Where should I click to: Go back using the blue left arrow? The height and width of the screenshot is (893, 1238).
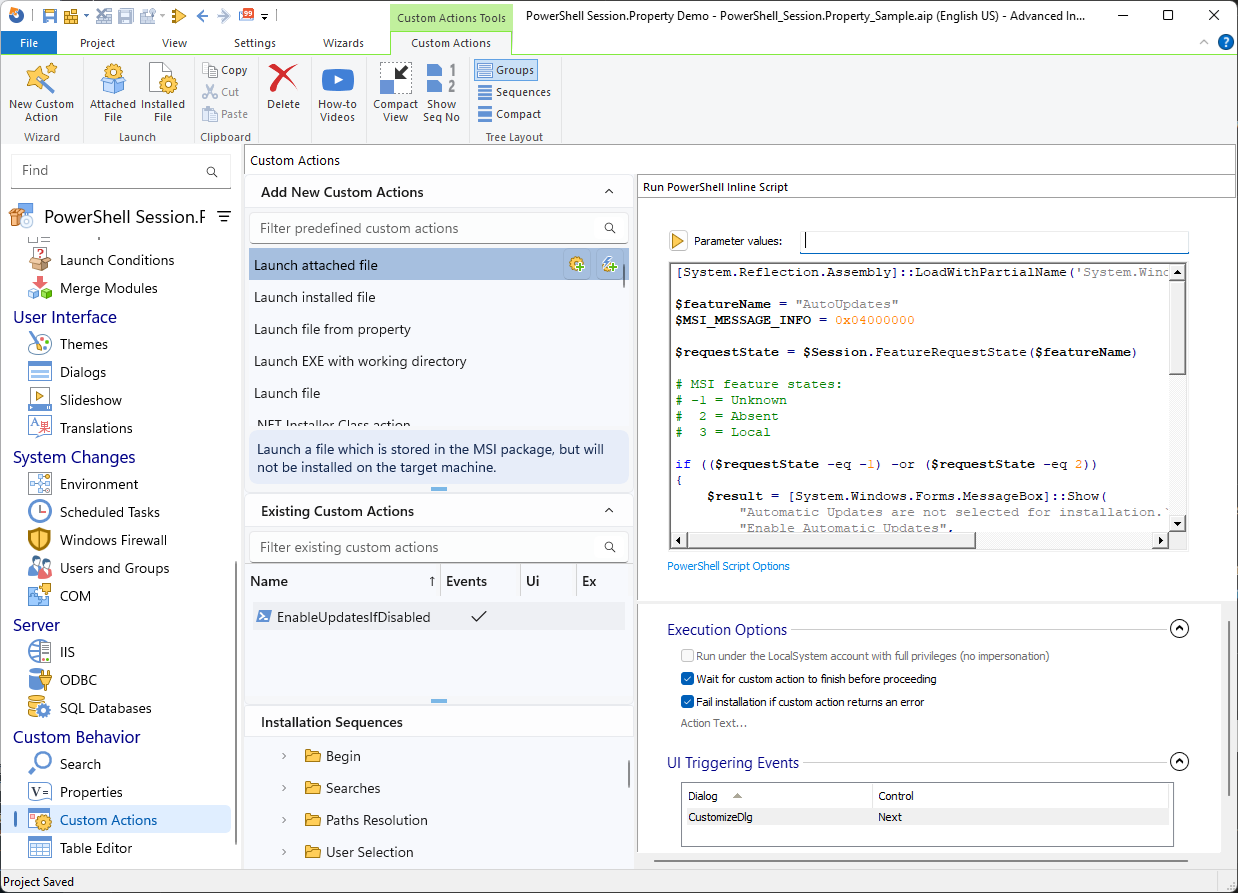tap(202, 15)
